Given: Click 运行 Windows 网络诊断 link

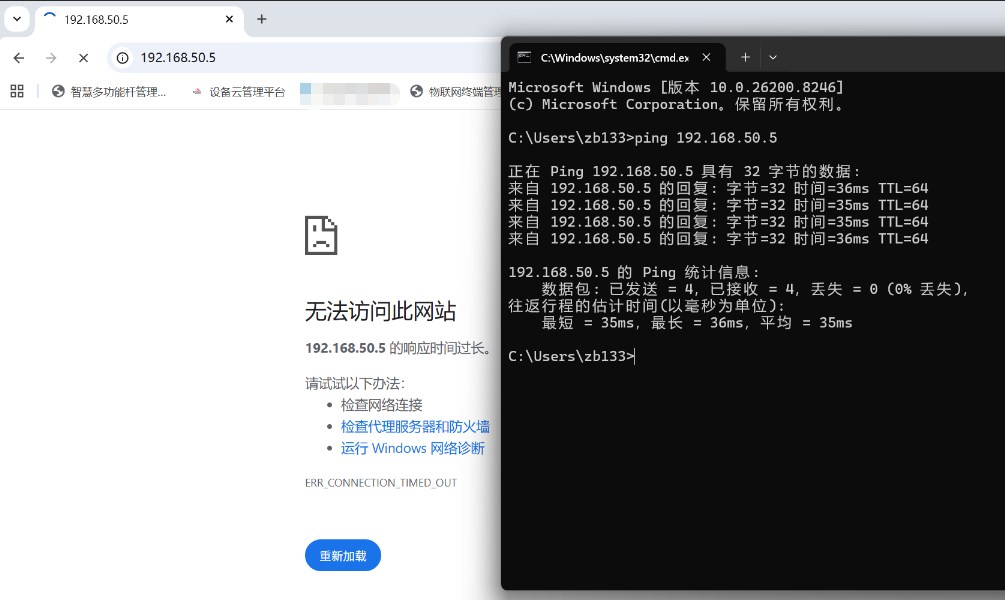Looking at the screenshot, I should 412,449.
